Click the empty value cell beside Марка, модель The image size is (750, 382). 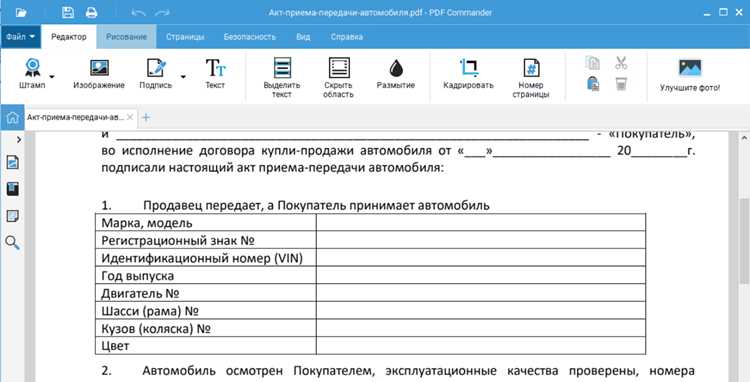pyautogui.click(x=481, y=223)
